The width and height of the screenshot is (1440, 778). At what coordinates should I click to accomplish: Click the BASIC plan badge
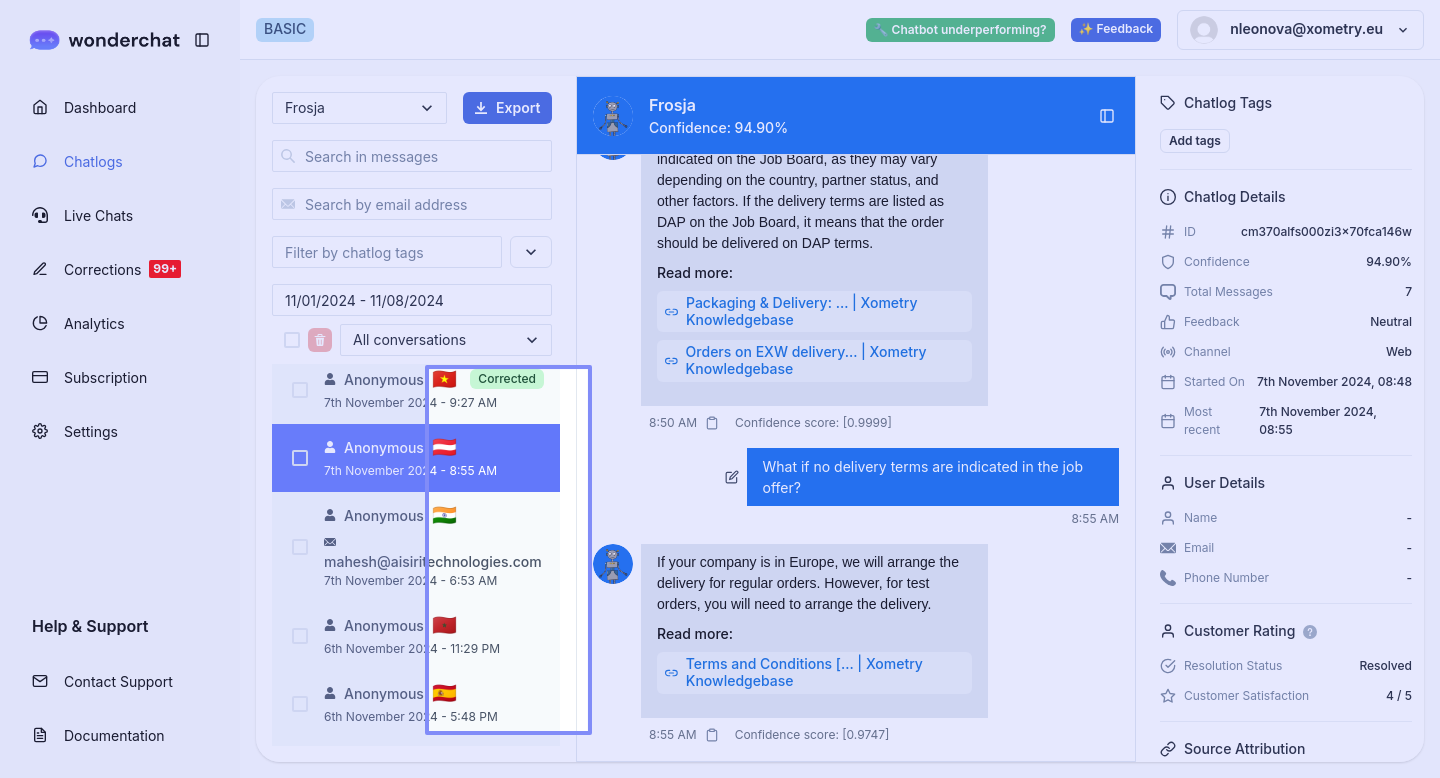click(285, 30)
